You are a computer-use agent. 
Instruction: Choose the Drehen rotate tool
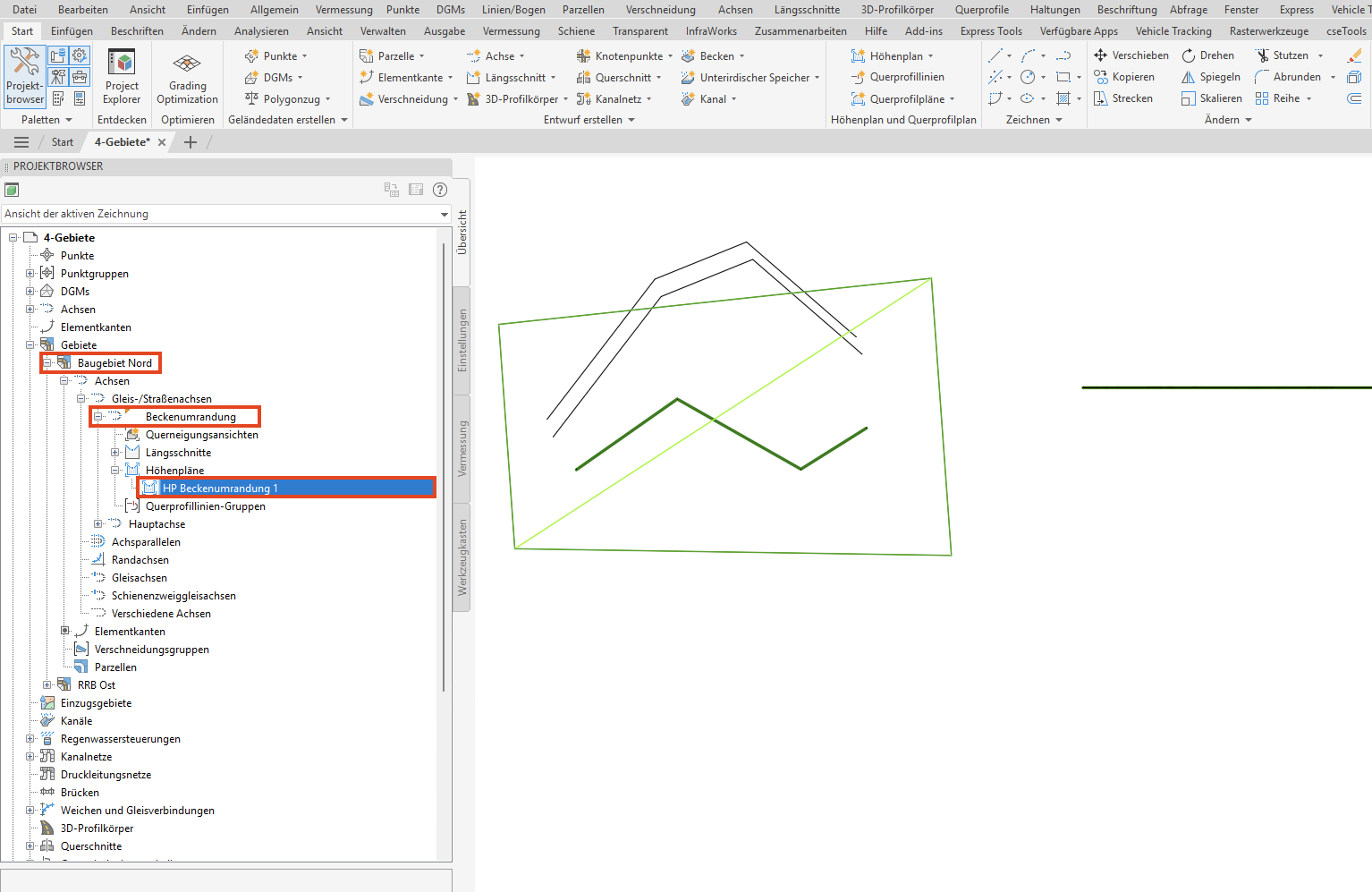point(1207,55)
